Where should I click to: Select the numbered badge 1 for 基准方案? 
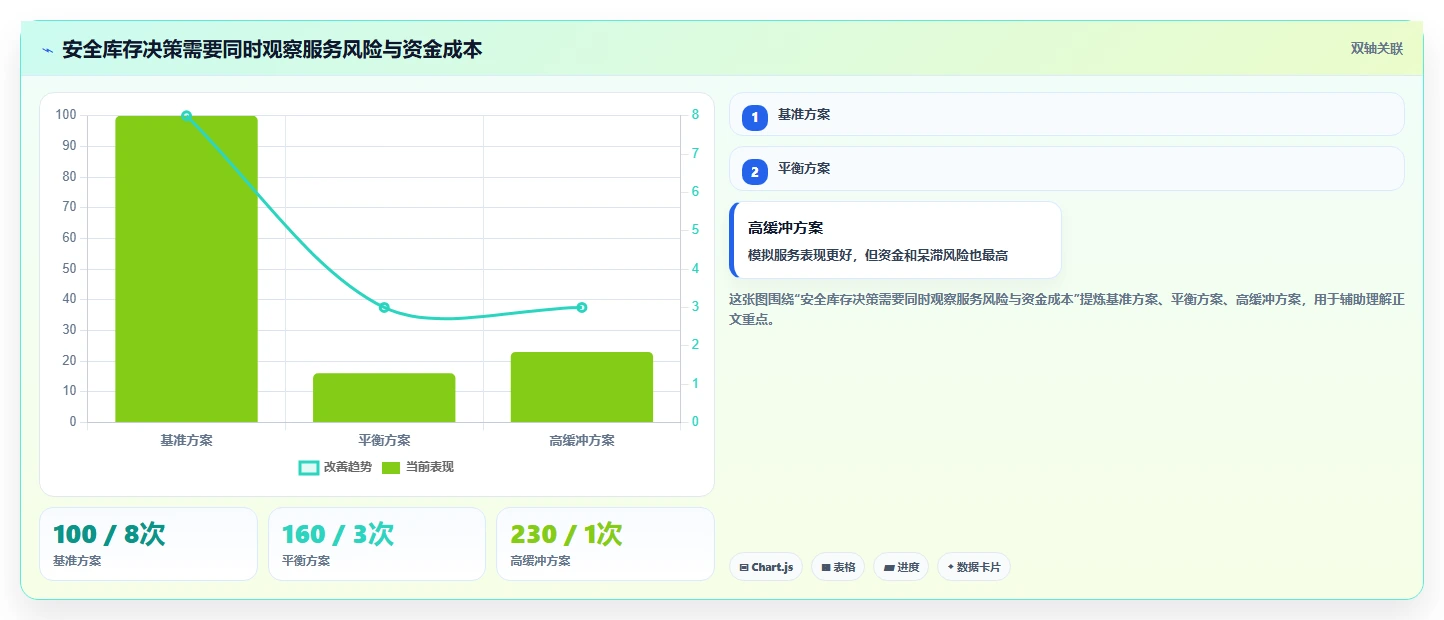pyautogui.click(x=755, y=117)
